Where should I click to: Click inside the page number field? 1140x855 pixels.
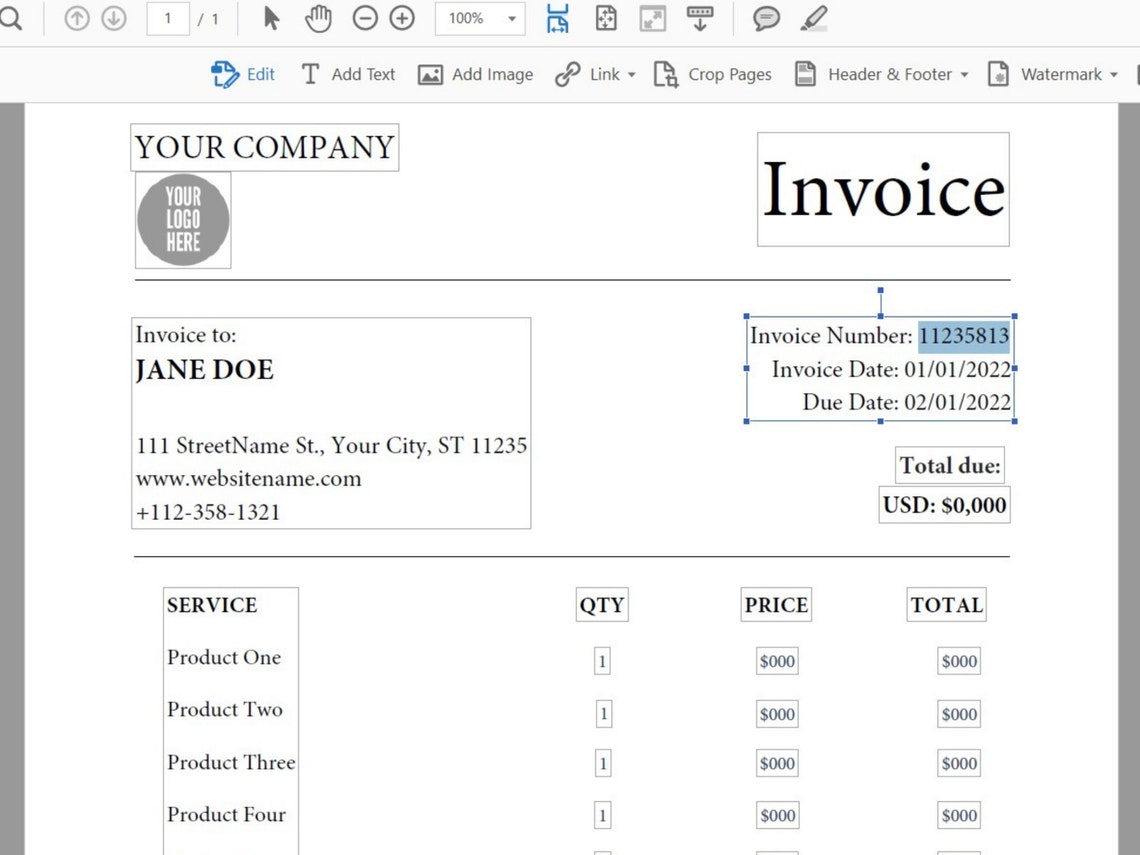click(168, 18)
